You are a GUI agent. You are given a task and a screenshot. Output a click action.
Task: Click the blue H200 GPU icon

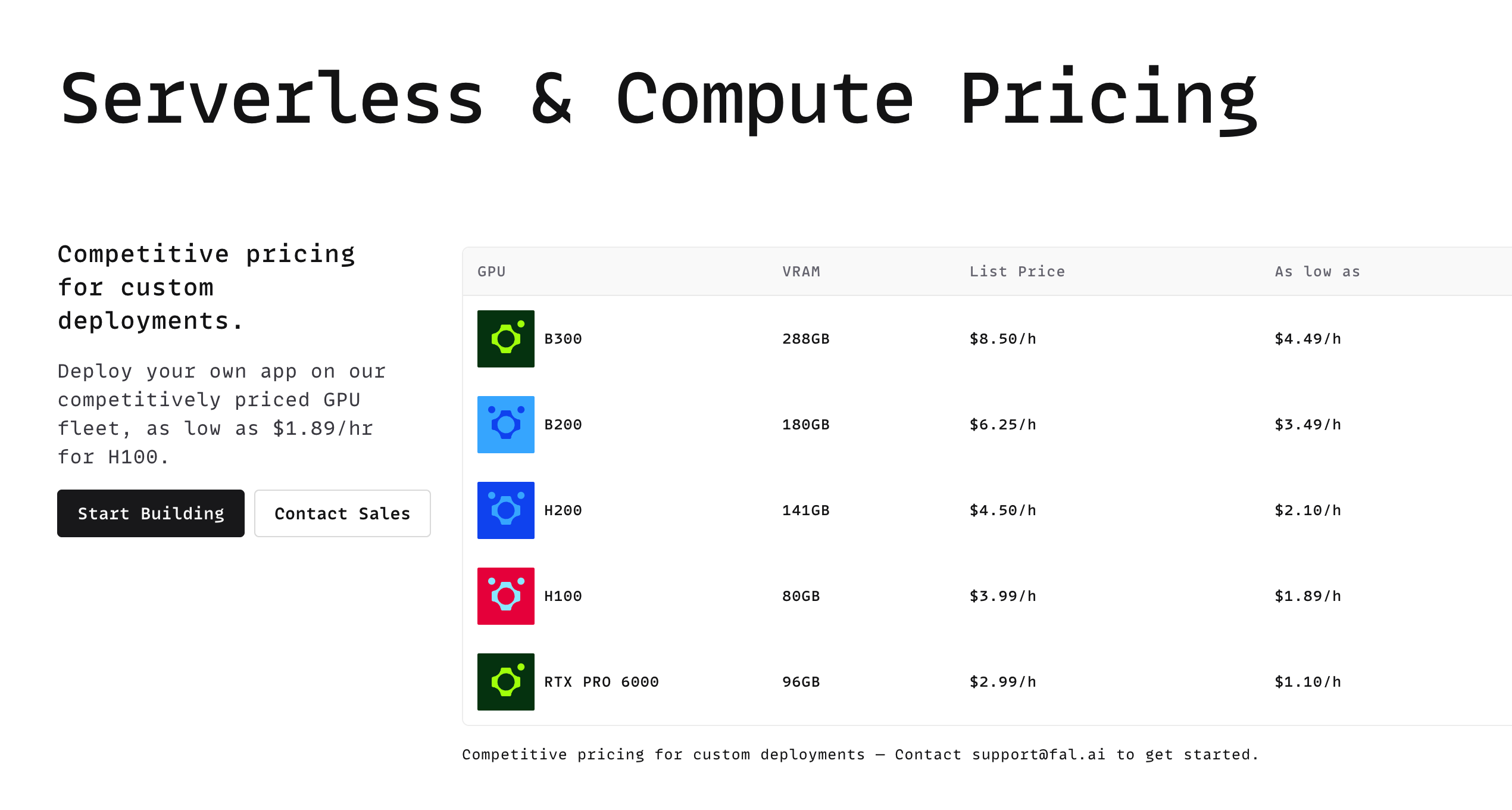[x=505, y=510]
